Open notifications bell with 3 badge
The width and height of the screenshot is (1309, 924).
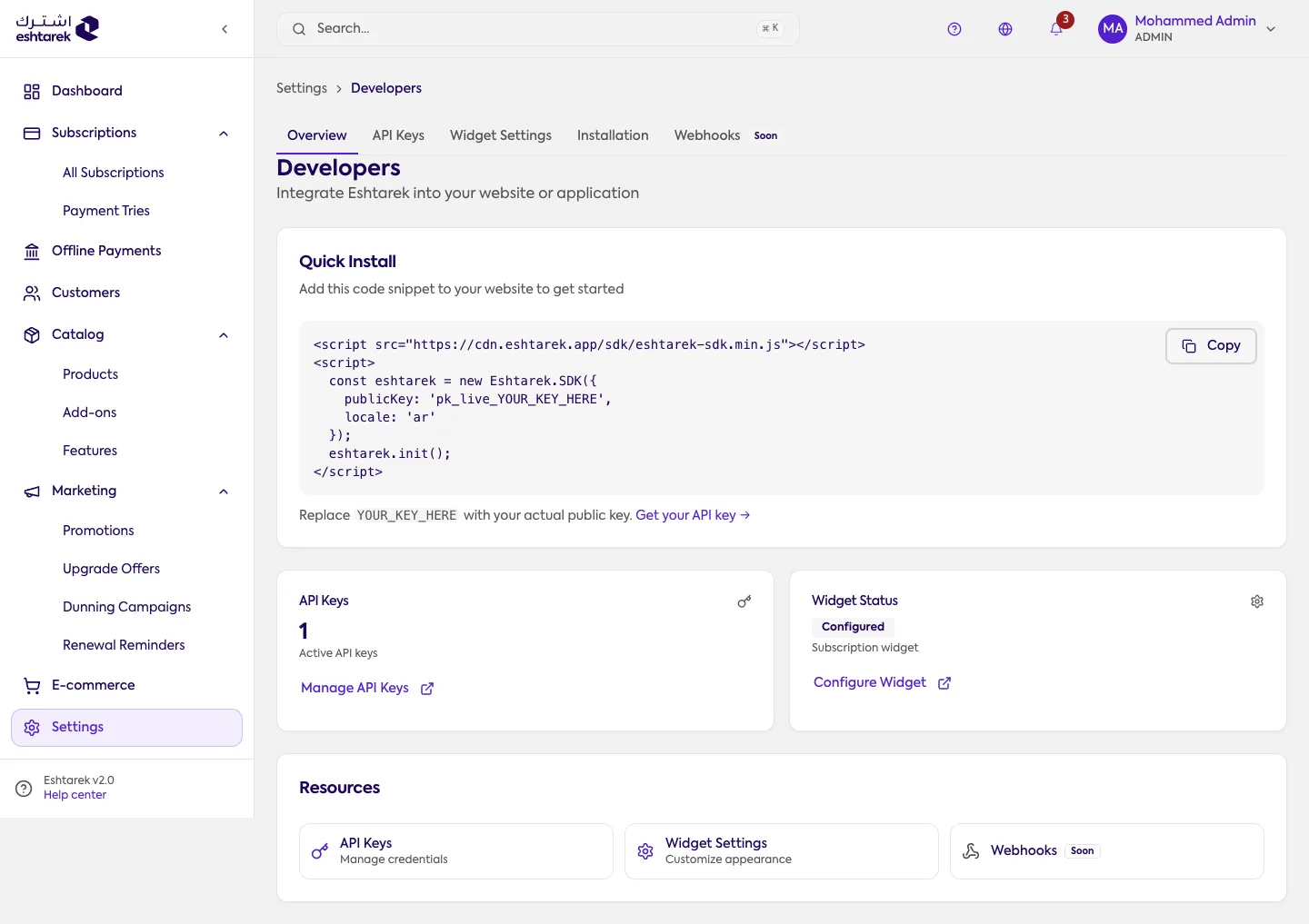[x=1056, y=29]
